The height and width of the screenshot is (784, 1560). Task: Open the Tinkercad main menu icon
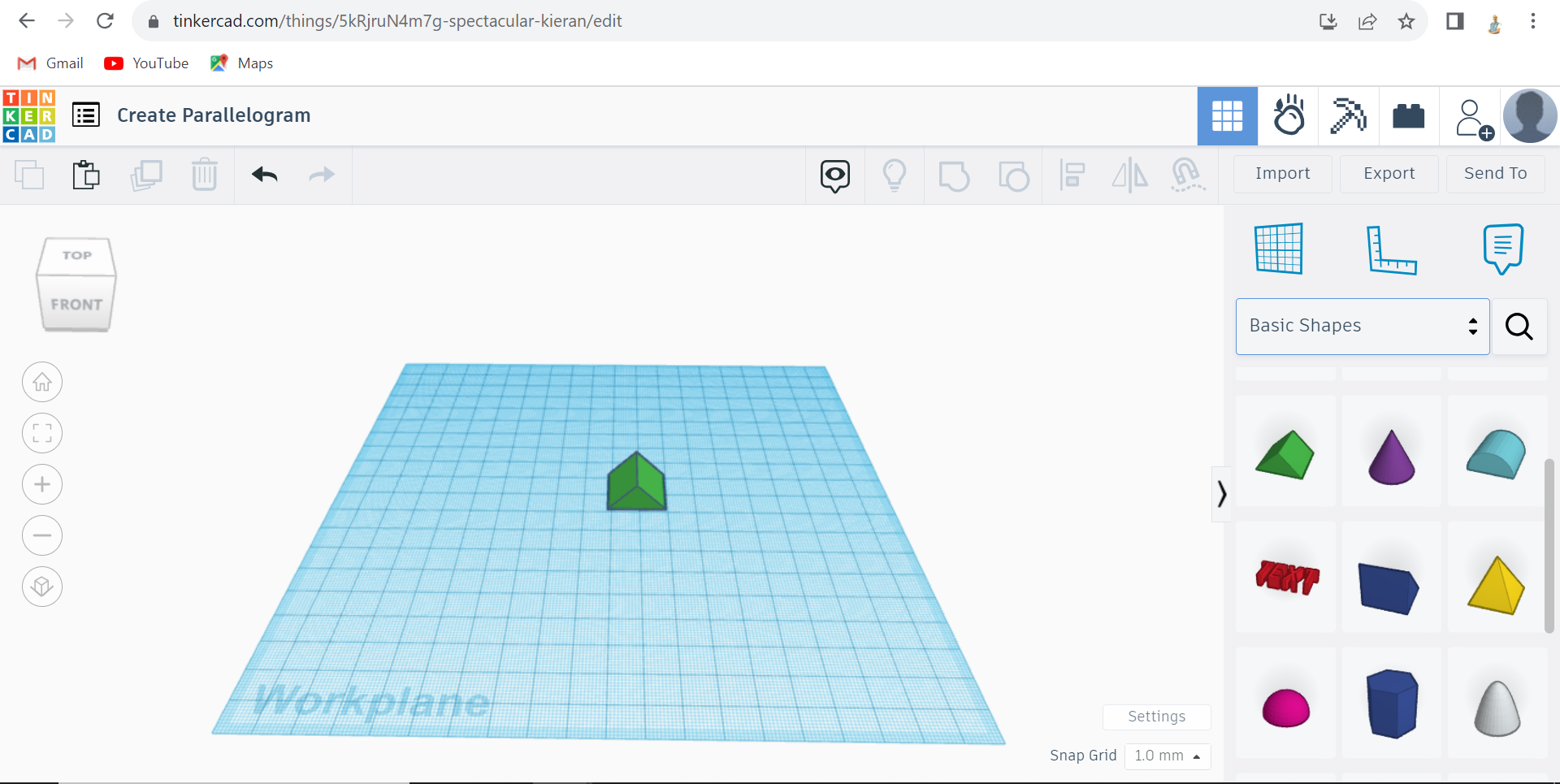click(85, 115)
